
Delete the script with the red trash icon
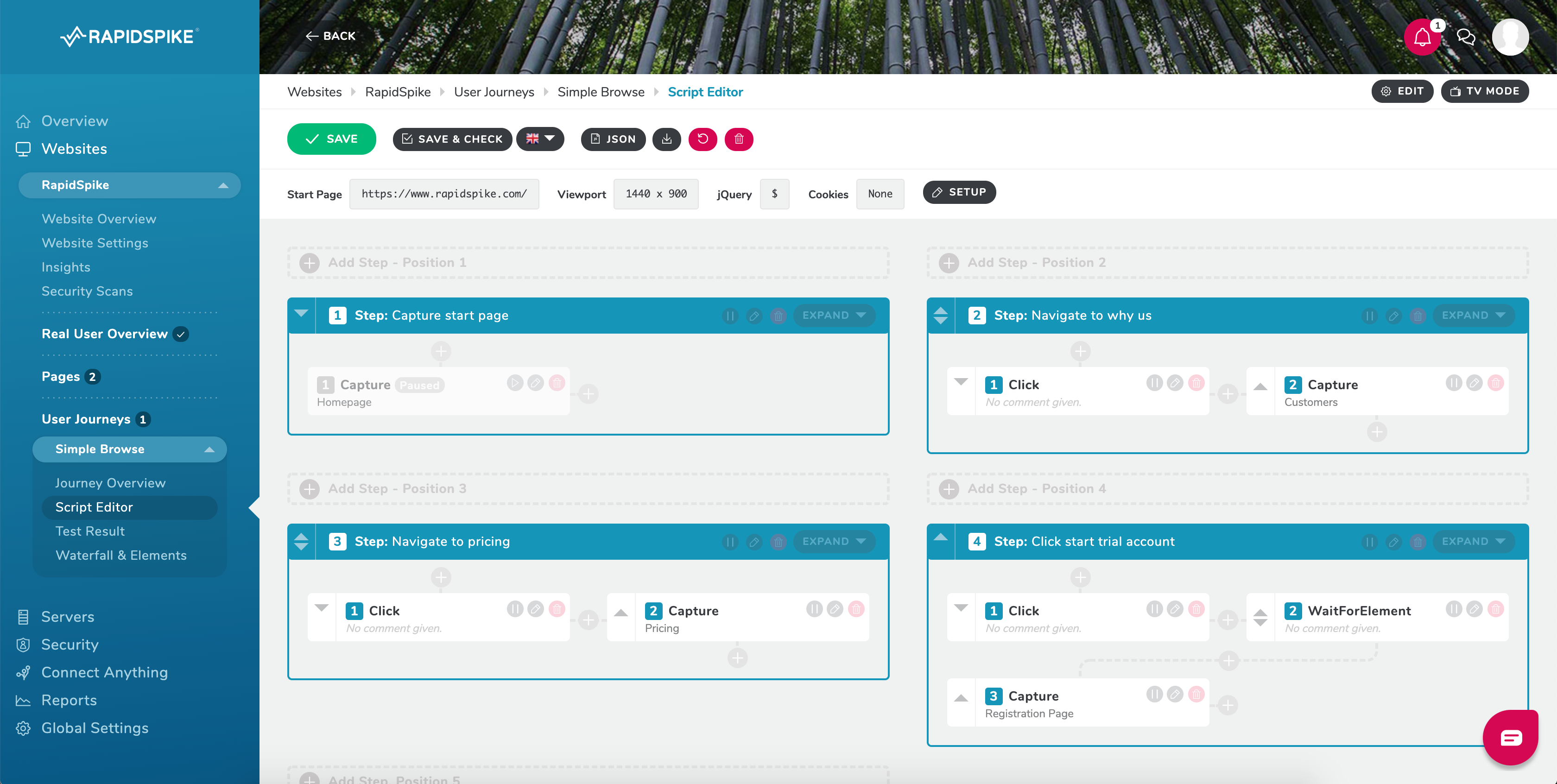pos(739,139)
